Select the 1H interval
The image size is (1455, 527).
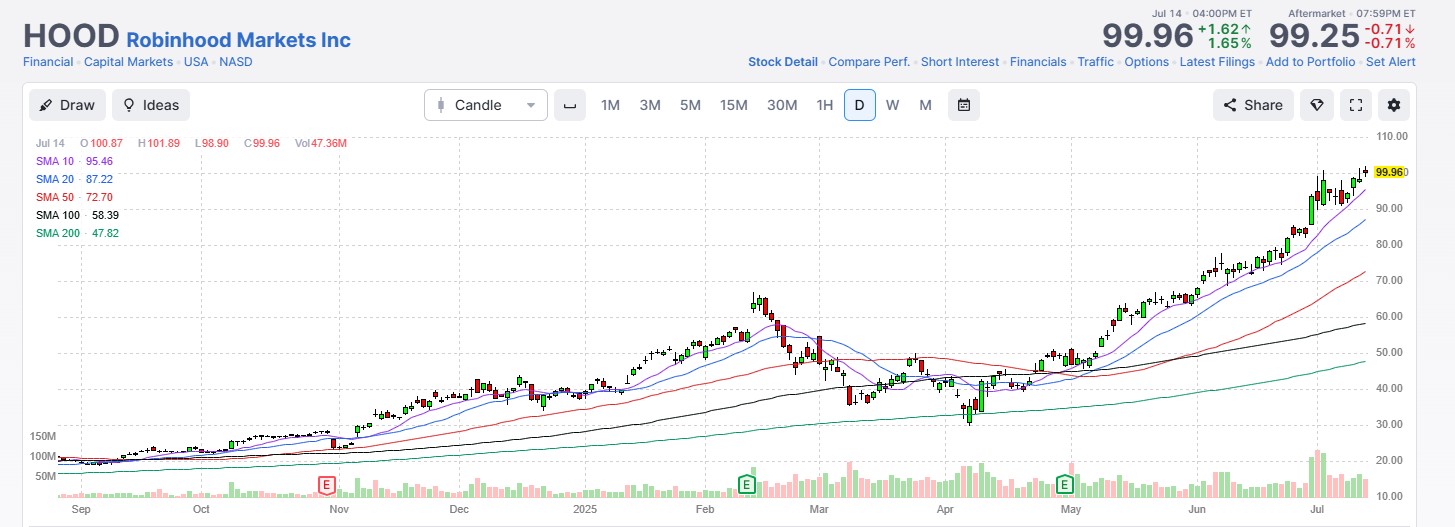[824, 105]
